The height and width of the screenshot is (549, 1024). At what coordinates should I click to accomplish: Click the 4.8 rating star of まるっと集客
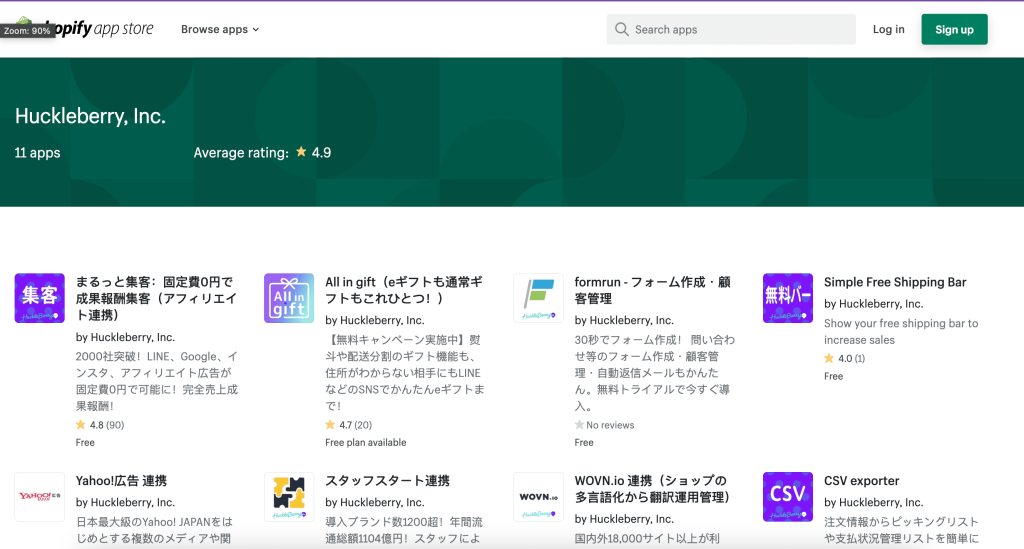(x=80, y=425)
